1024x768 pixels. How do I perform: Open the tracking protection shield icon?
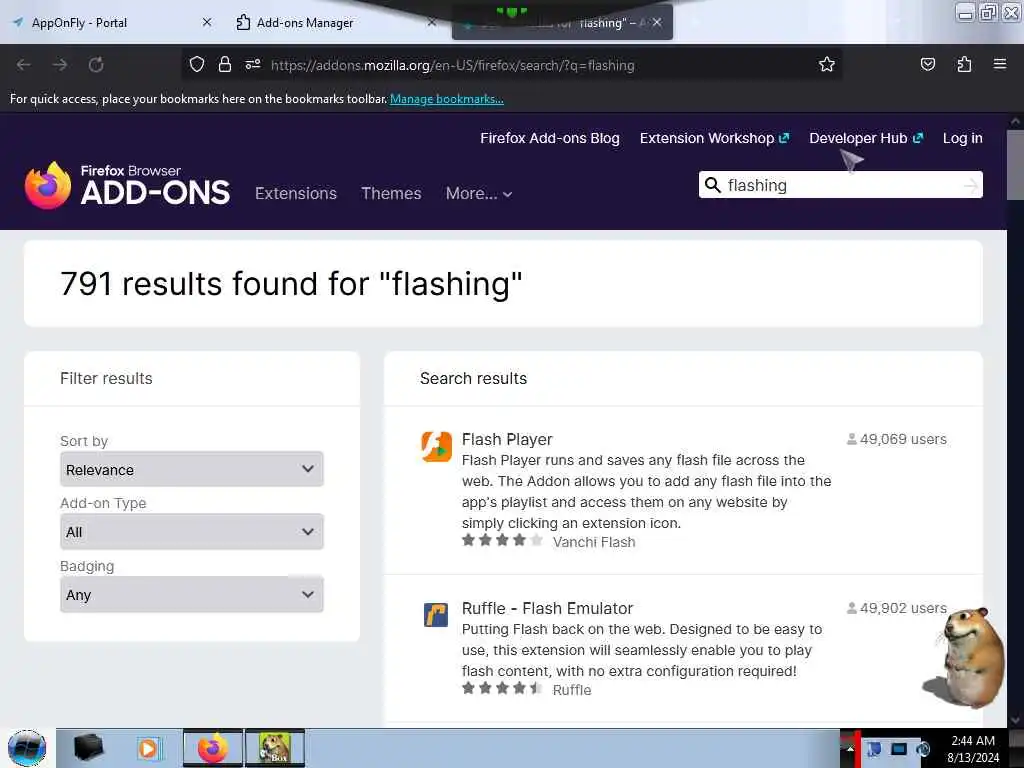pyautogui.click(x=197, y=65)
